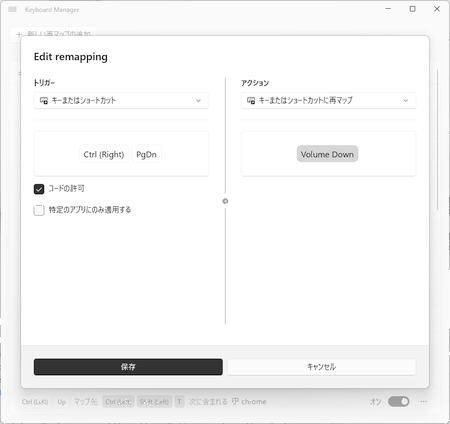The height and width of the screenshot is (424, 450).
Task: Click the 保存 button
Action: [x=128, y=367]
